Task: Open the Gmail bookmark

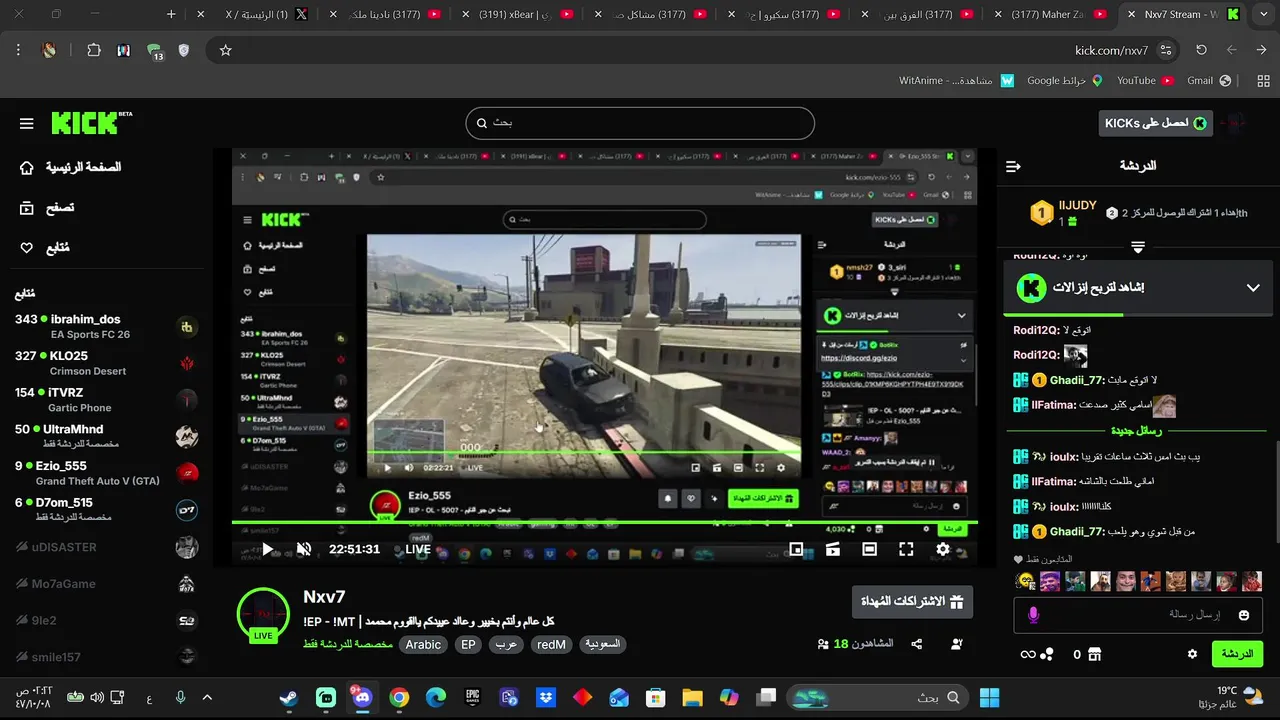Action: pos(1210,81)
